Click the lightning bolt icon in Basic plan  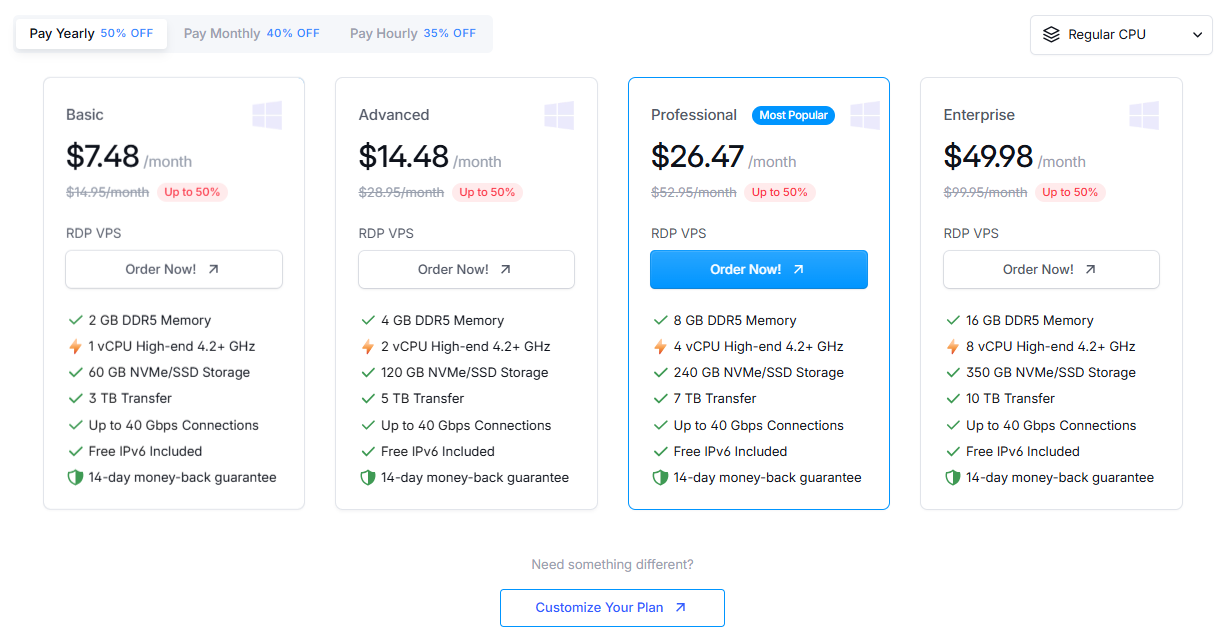(x=75, y=347)
